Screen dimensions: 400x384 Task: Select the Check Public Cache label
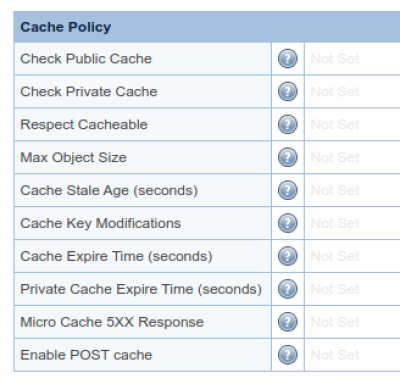coord(86,59)
